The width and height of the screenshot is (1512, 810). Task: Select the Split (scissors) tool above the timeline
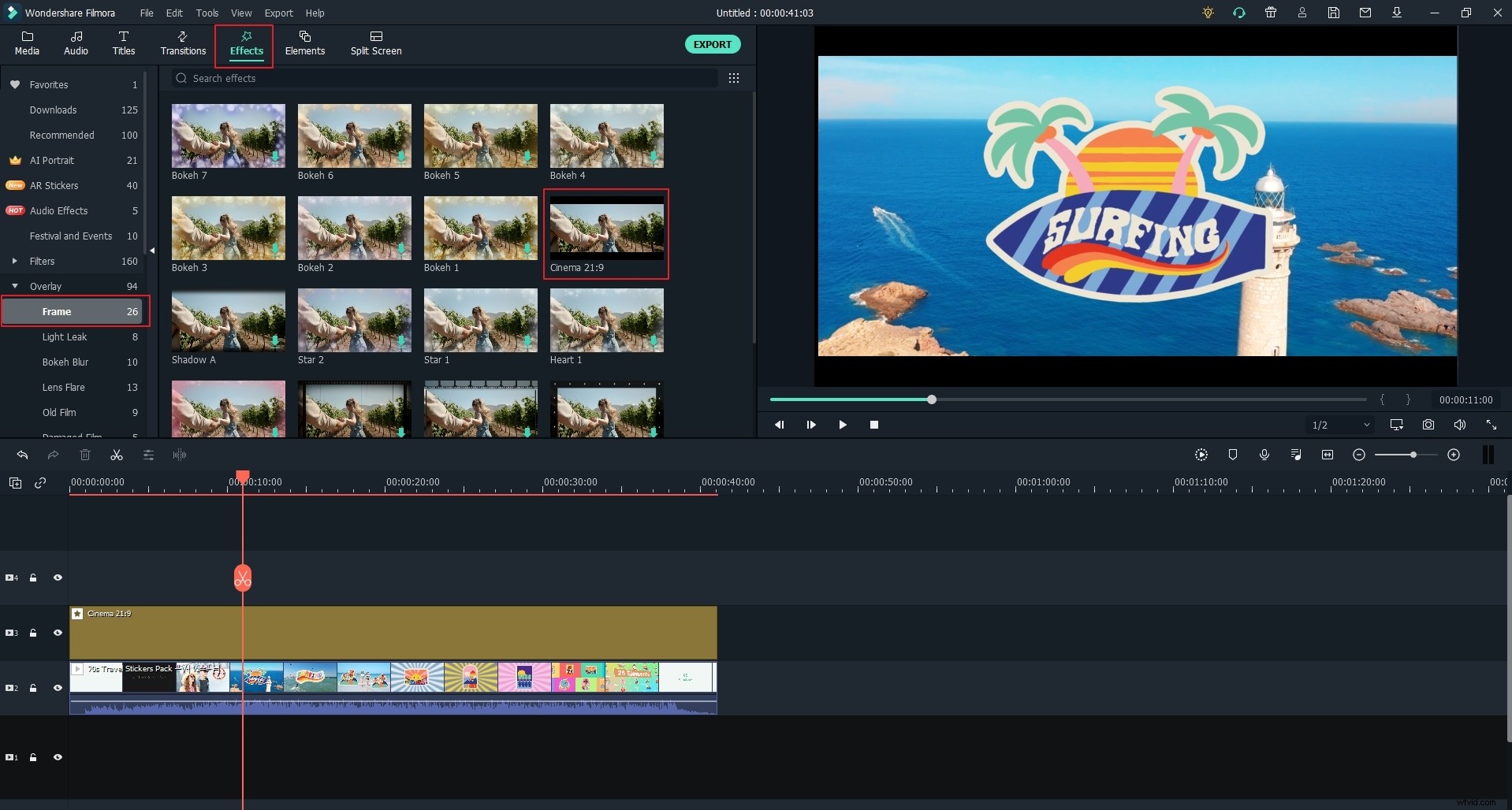116,455
